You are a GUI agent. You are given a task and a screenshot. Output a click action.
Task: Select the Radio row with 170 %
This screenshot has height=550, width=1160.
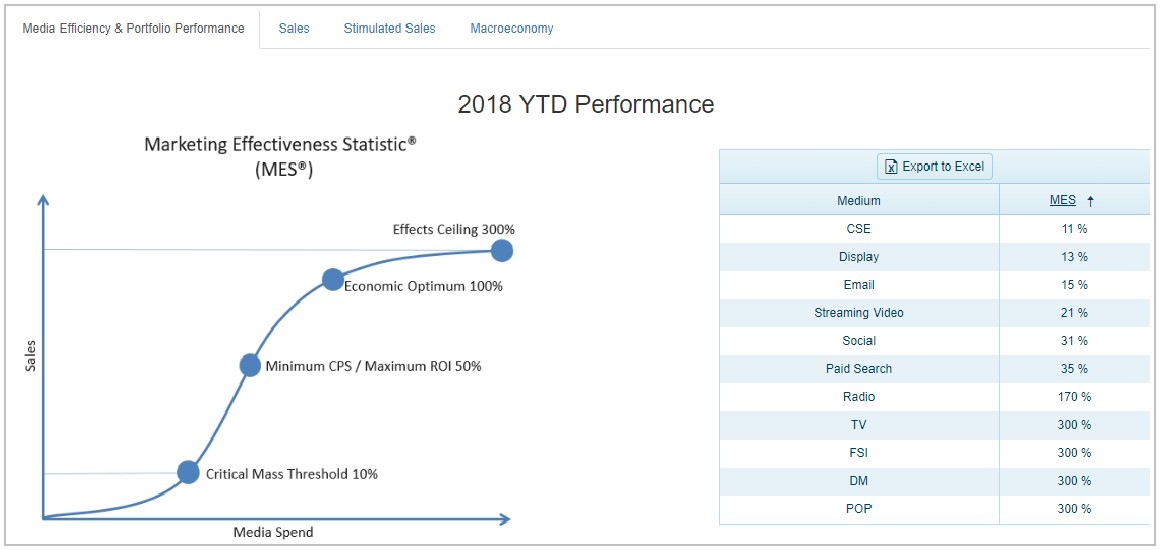click(x=935, y=397)
